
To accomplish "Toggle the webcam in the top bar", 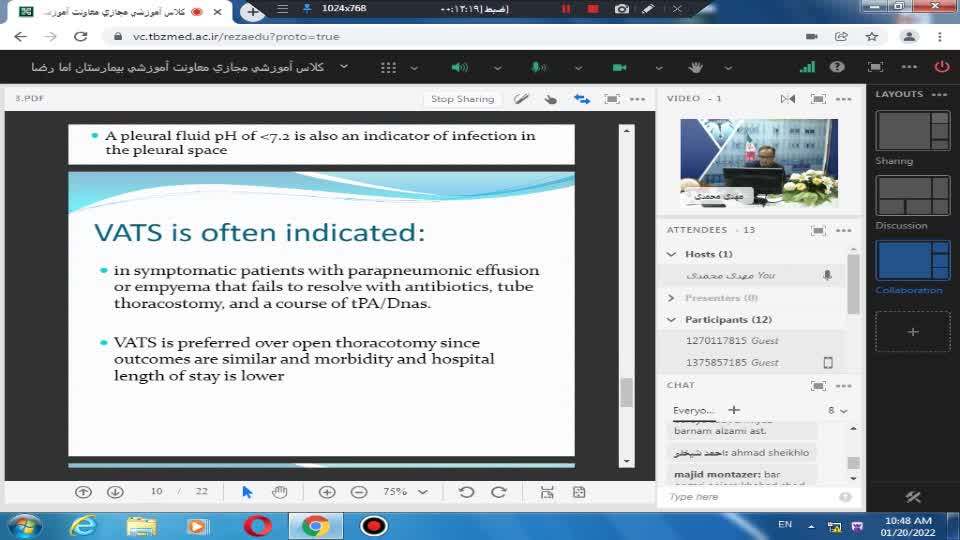I will point(619,67).
